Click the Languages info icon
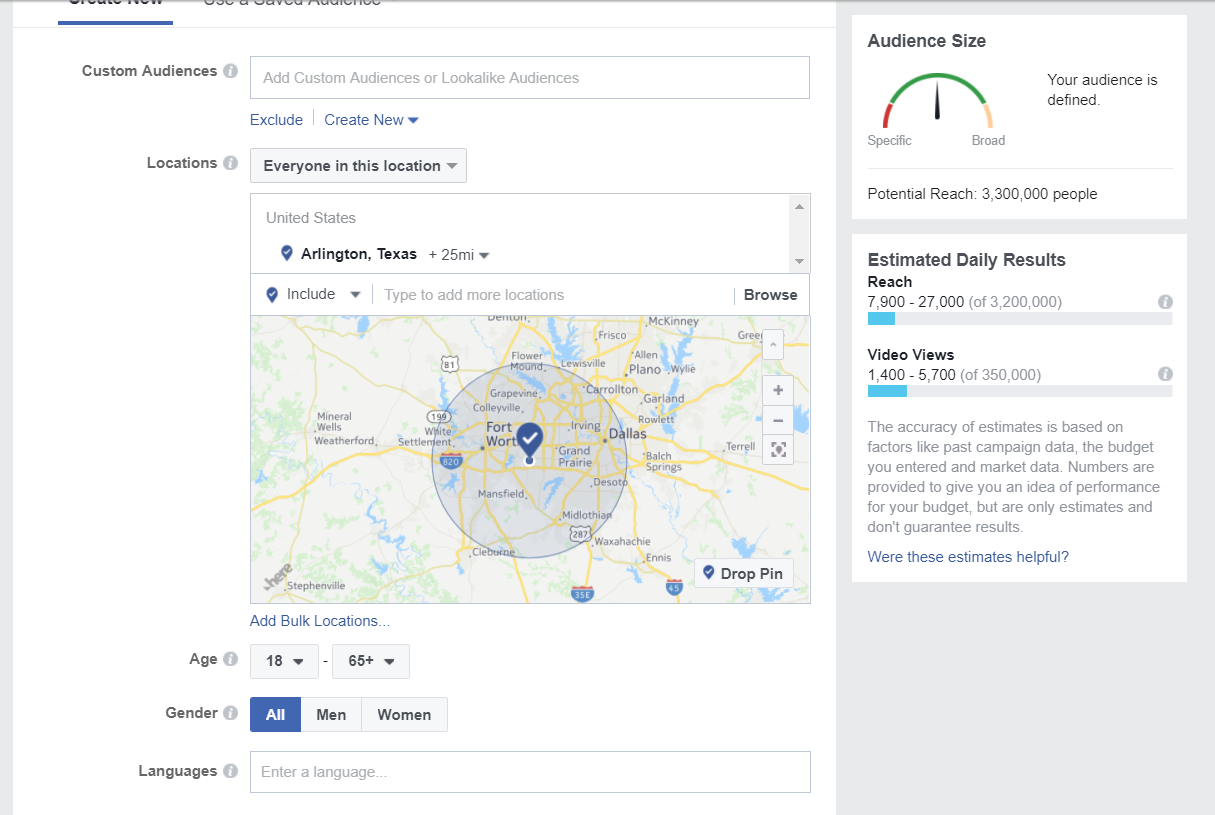1215x815 pixels. 231,771
